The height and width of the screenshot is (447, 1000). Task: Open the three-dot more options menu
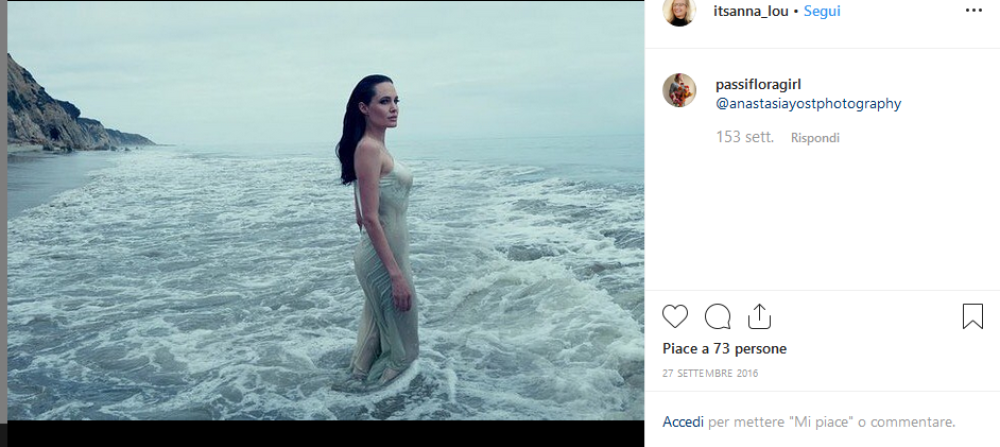pos(973,11)
